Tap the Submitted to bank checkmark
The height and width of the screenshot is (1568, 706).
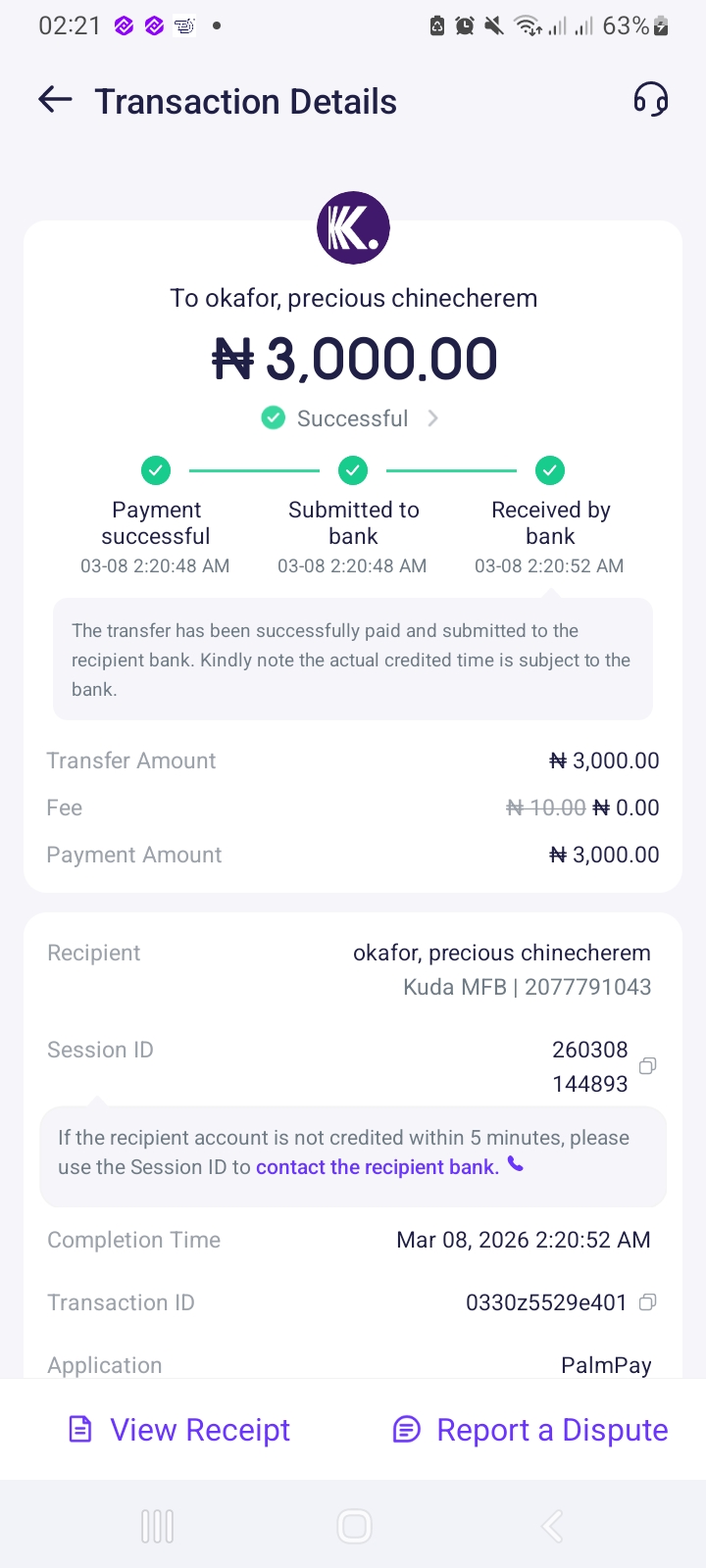click(x=353, y=470)
